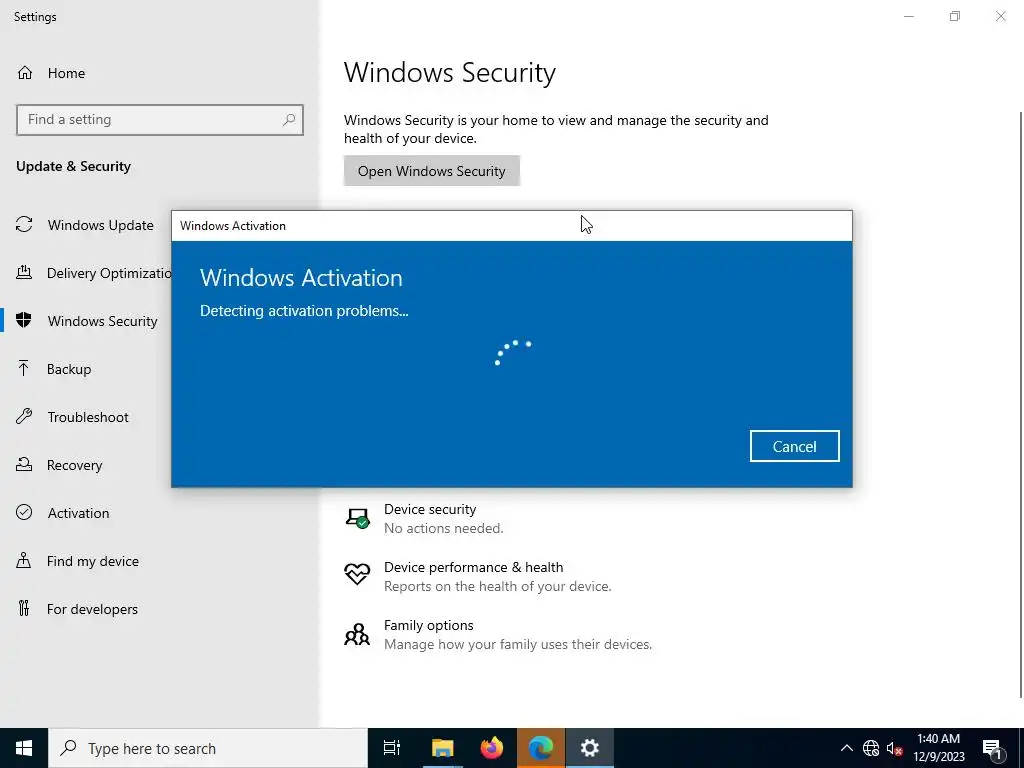Open the Family options link
1024x768 pixels.
pyautogui.click(x=428, y=625)
